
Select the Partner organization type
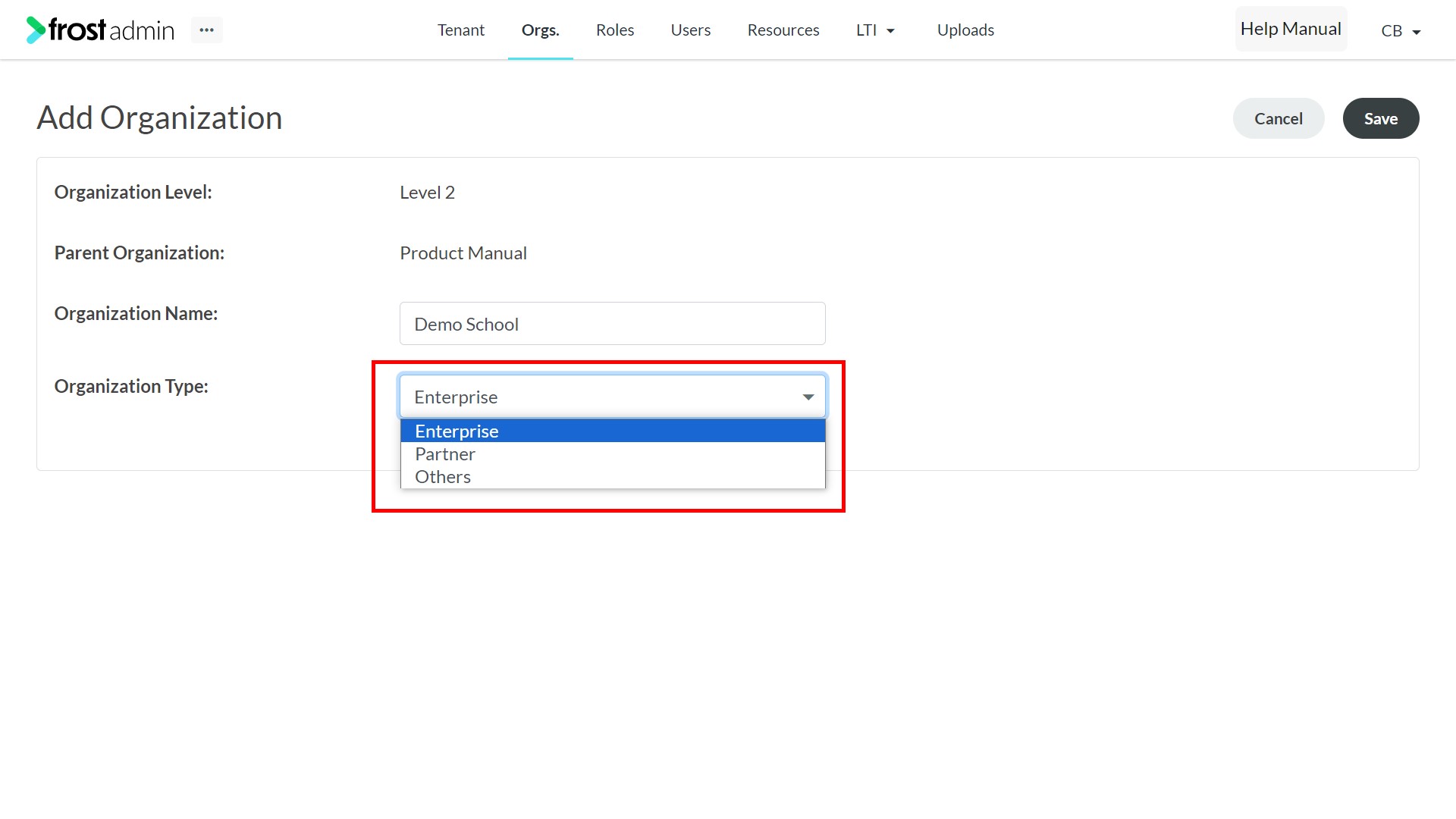click(x=612, y=453)
